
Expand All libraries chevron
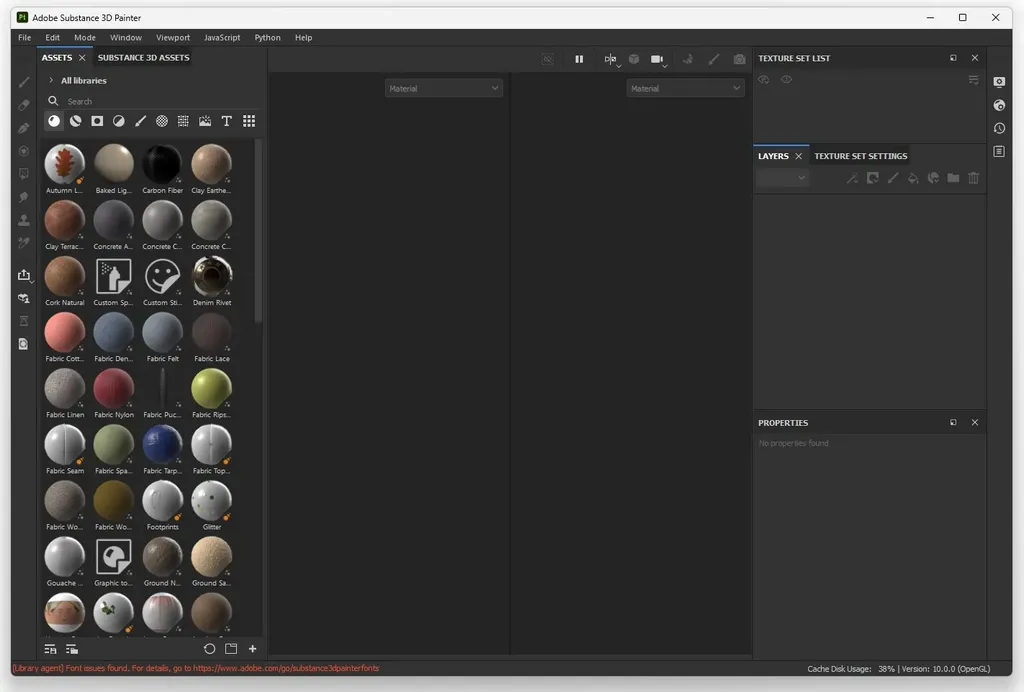[x=51, y=80]
